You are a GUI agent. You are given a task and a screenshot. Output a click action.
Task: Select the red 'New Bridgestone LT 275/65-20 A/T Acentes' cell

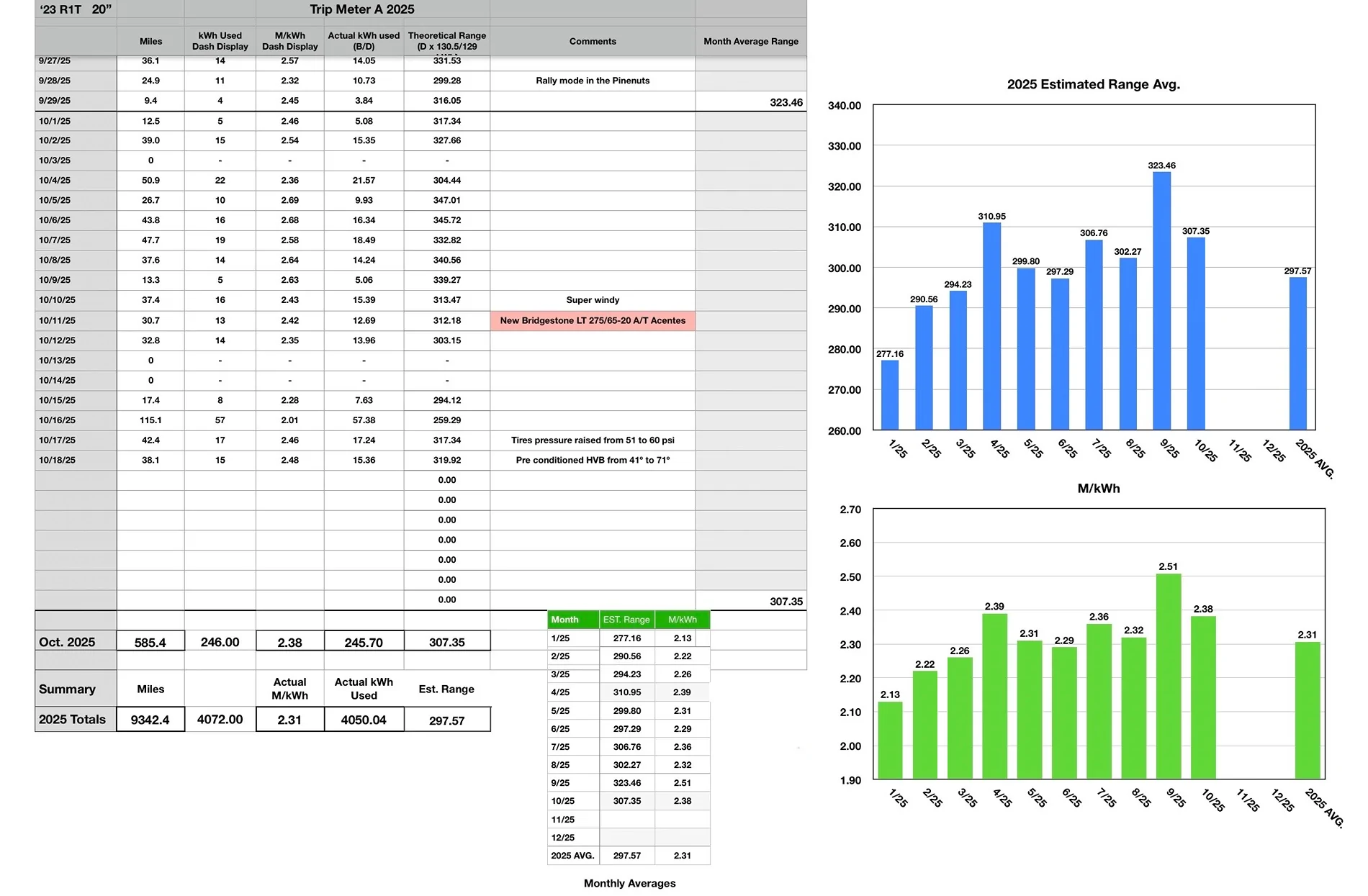[593, 320]
